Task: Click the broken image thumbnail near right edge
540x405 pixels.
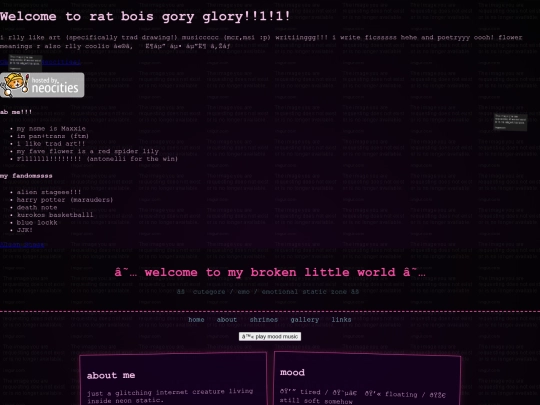Action: tap(510, 122)
